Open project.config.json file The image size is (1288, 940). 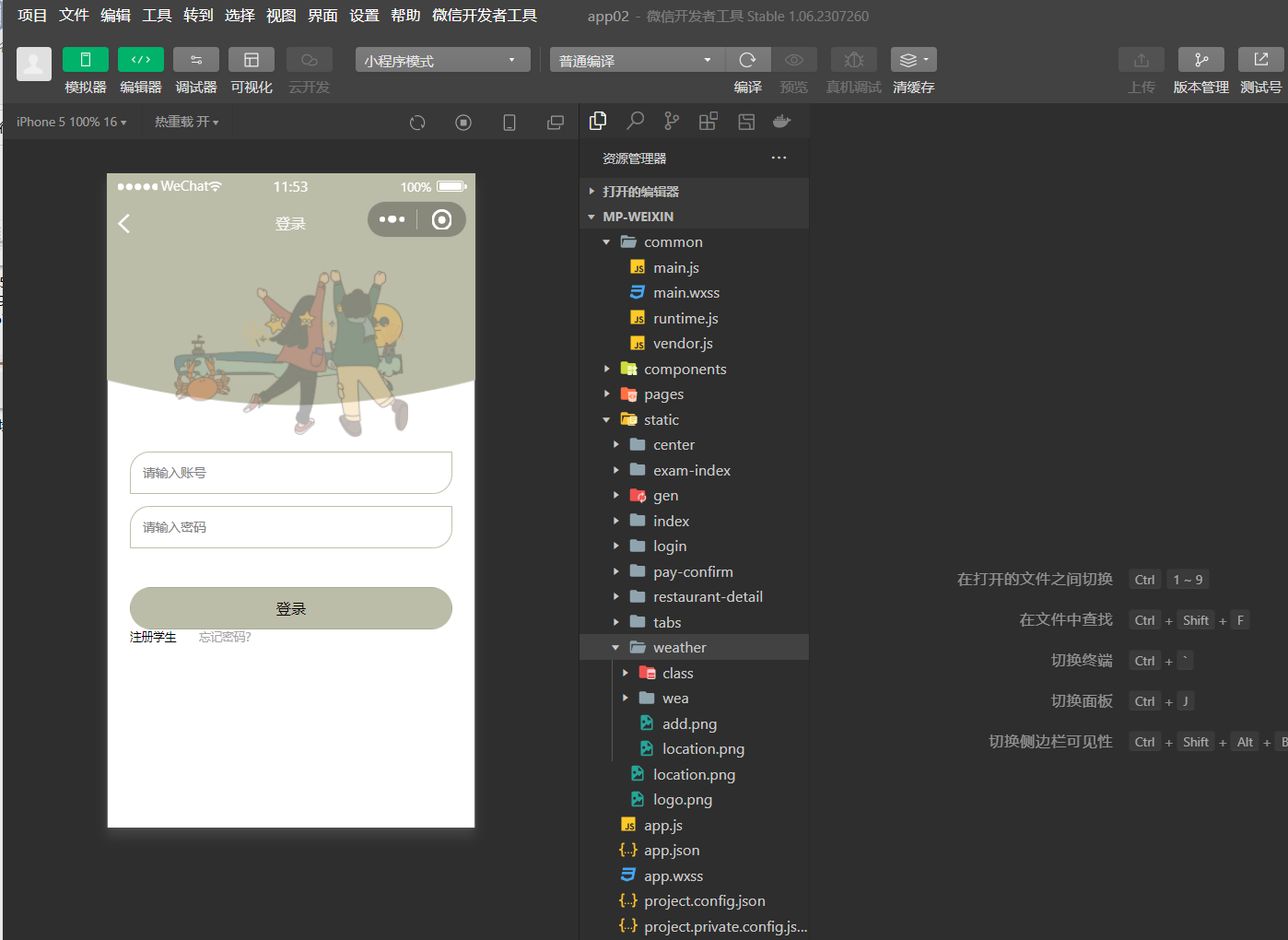point(695,901)
